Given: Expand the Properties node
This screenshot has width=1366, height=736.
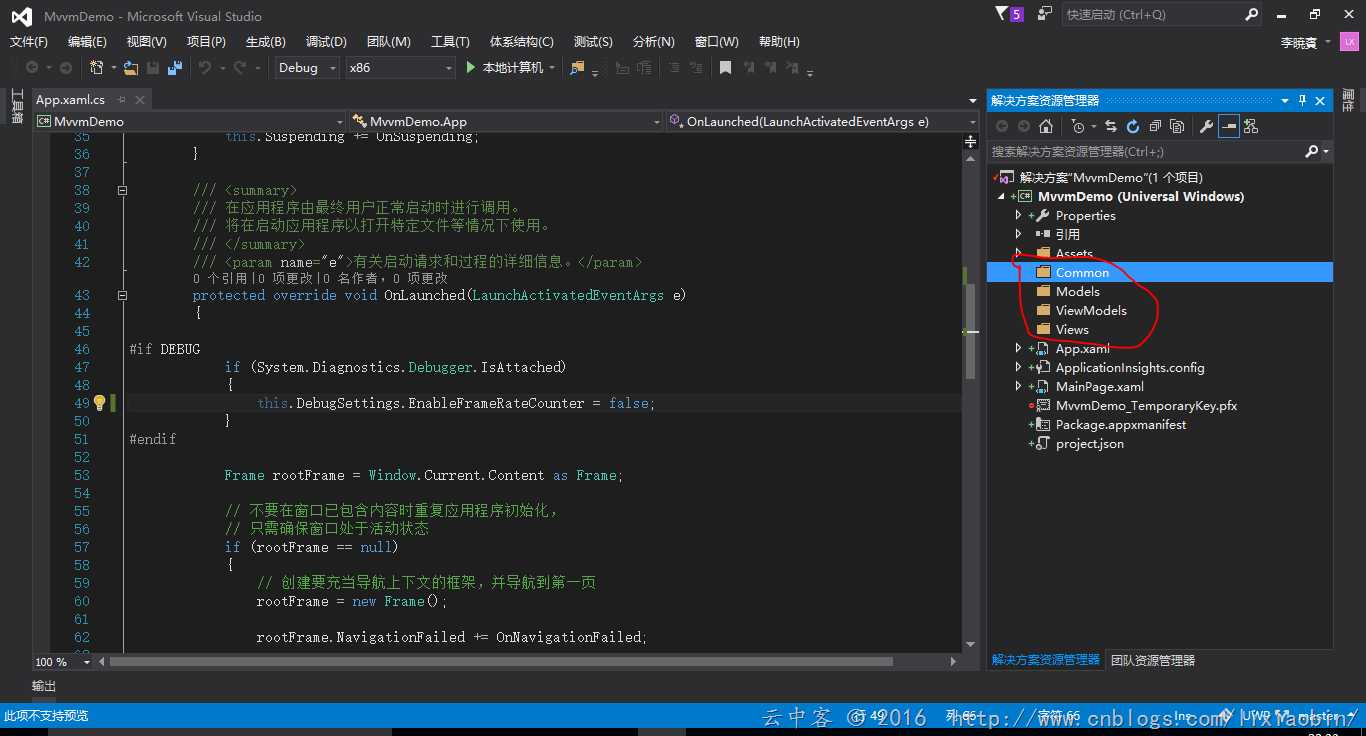Looking at the screenshot, I should pyautogui.click(x=1018, y=215).
